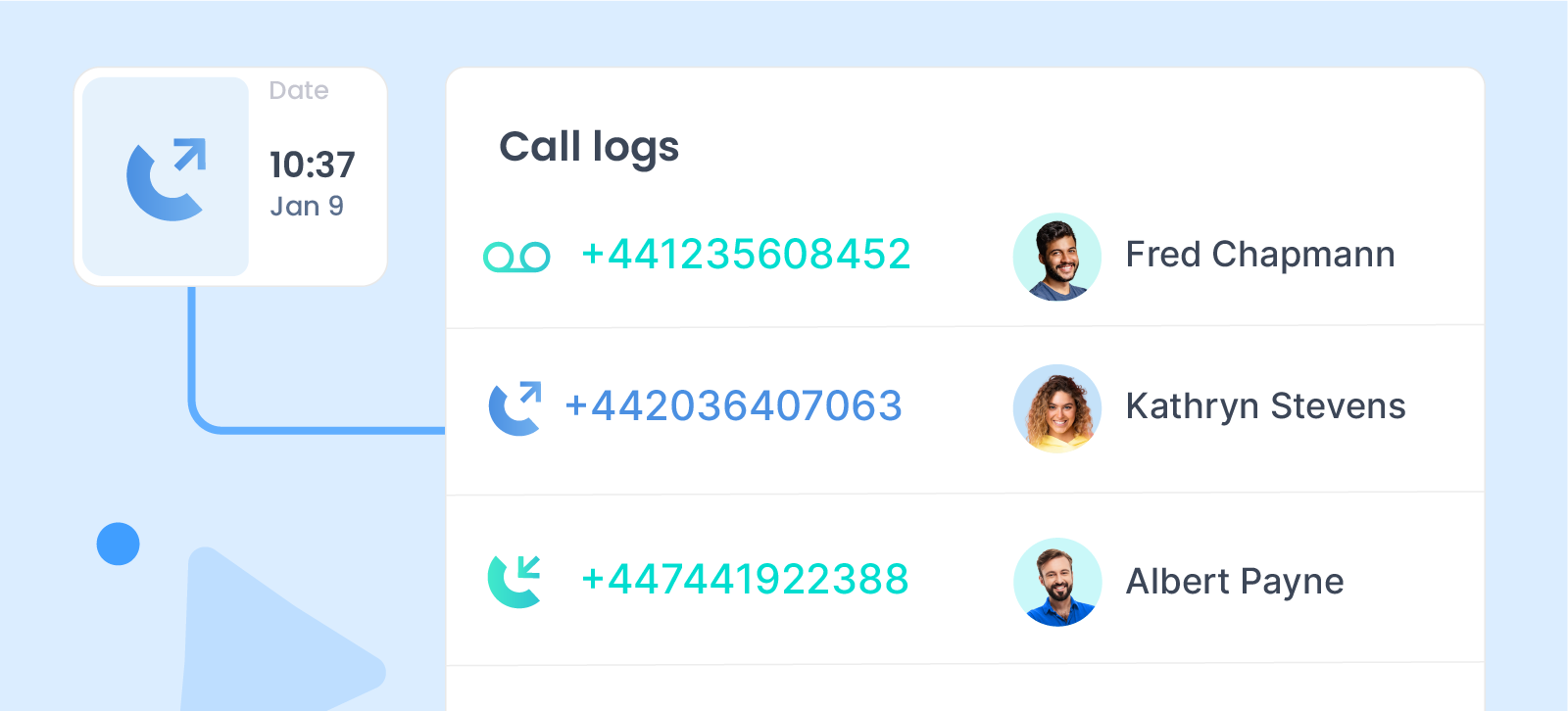Click the voicemail icon beside +441235608452
Screen dimensions: 1568x711
click(x=516, y=257)
